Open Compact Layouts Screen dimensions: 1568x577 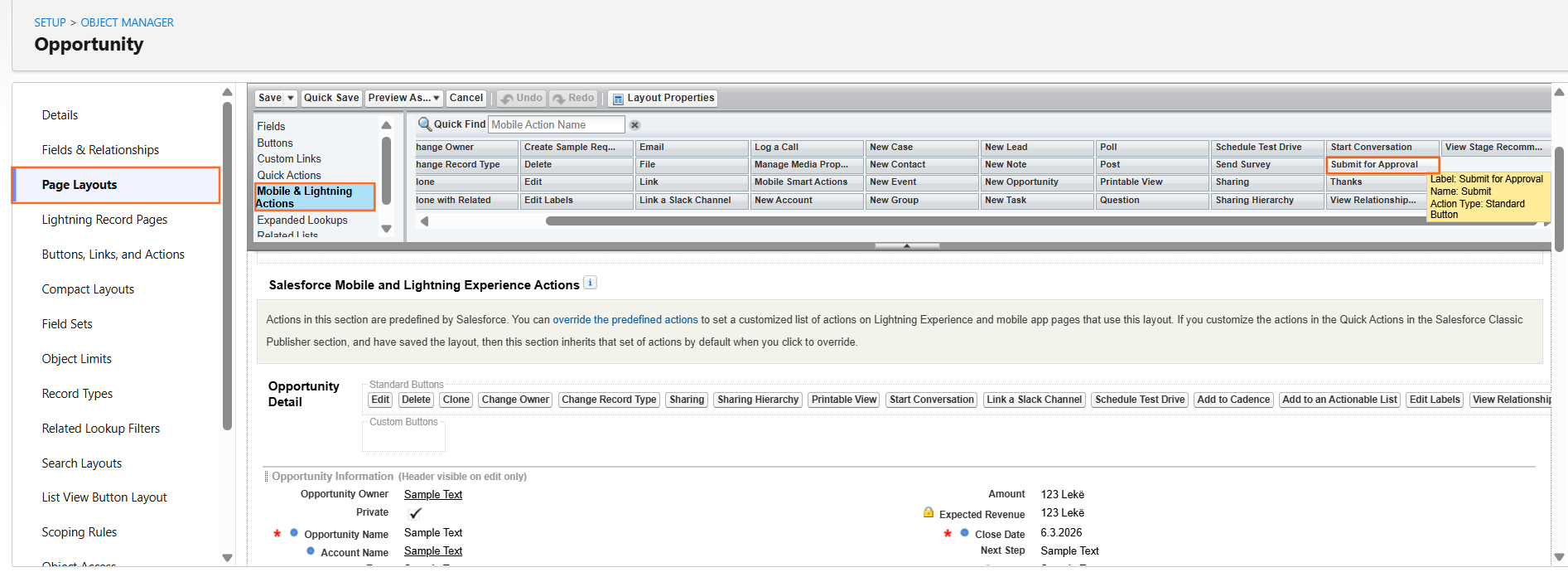[x=88, y=289]
